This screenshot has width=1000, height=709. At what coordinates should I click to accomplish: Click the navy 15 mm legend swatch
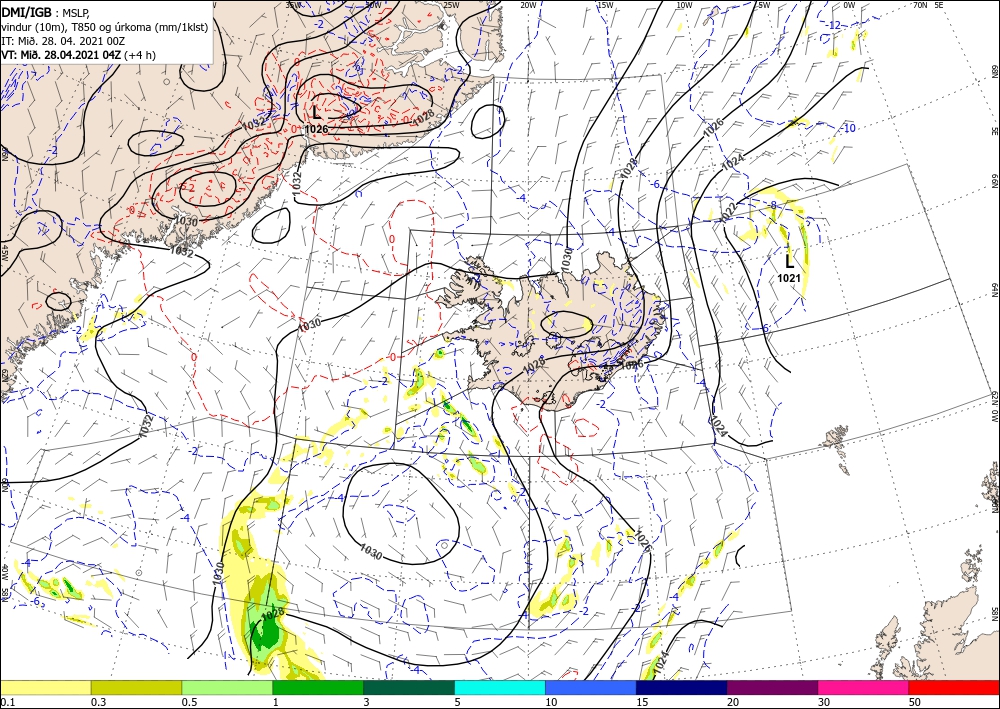681,687
